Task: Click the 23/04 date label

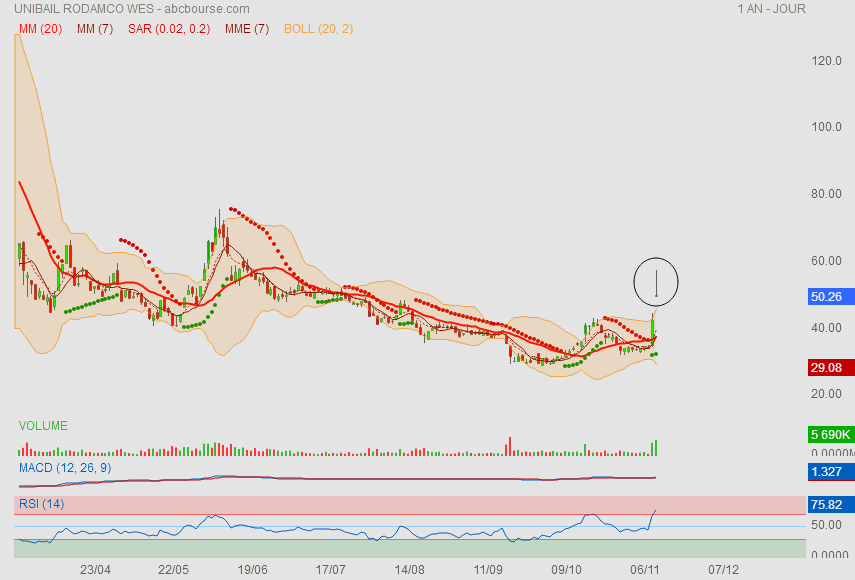Action: coord(95,570)
